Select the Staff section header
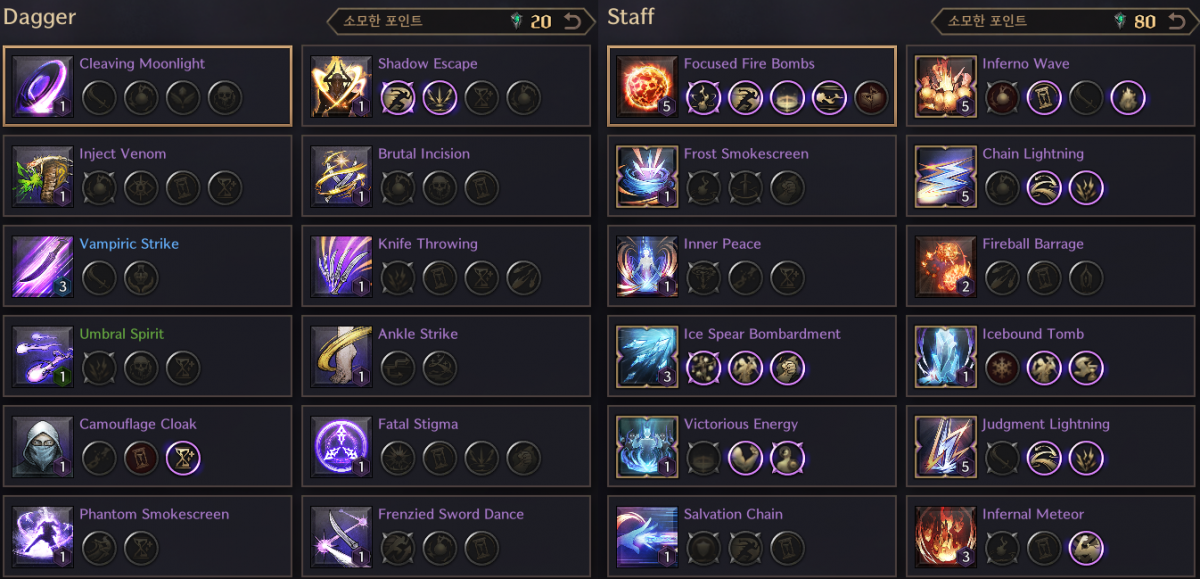Screen dimensions: 1200x579 (x=628, y=16)
